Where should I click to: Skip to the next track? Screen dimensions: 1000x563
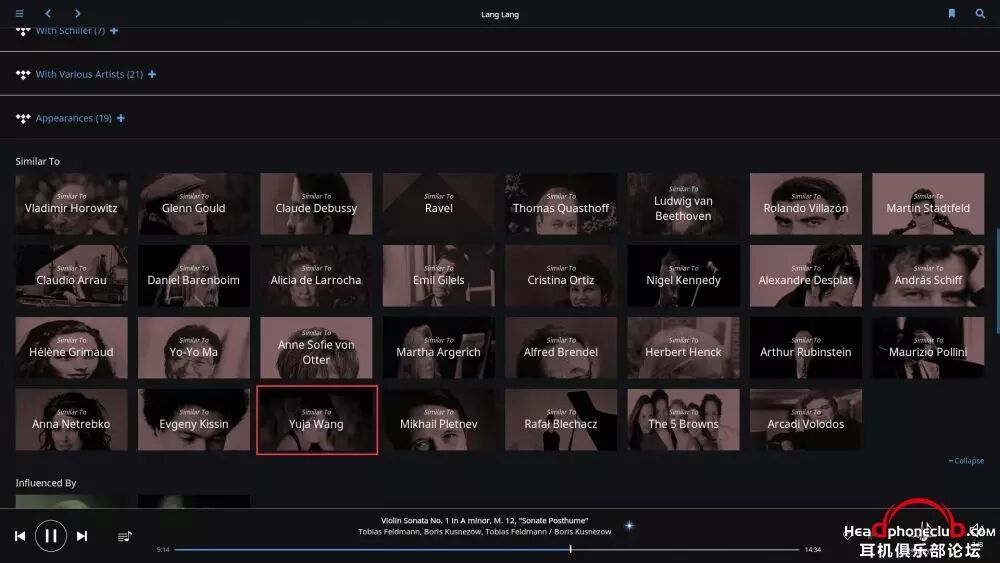pos(82,536)
